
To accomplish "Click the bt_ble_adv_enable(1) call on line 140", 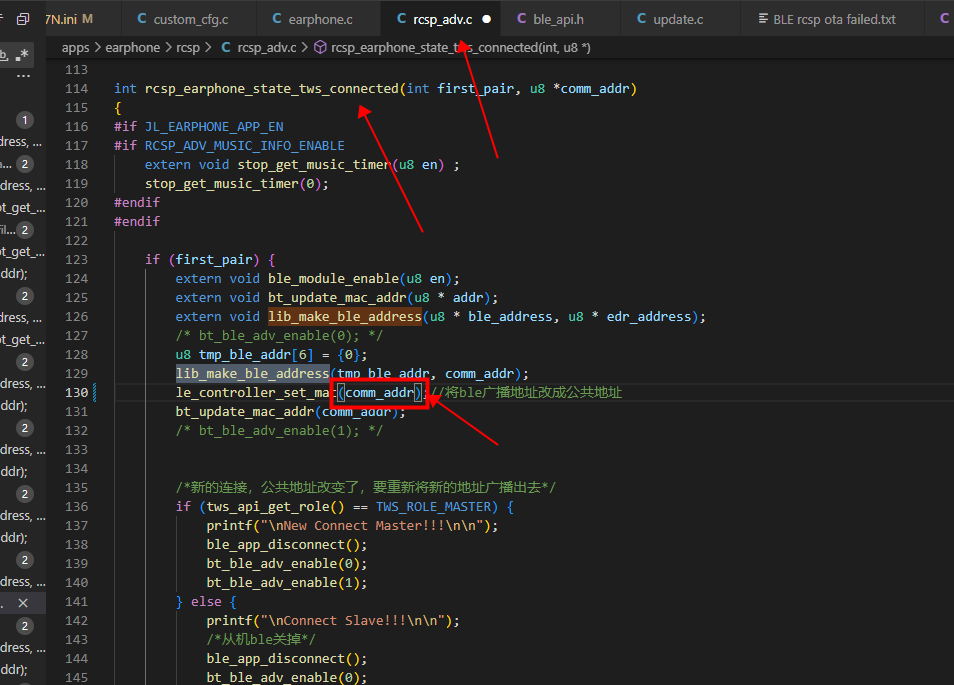I will pos(287,583).
